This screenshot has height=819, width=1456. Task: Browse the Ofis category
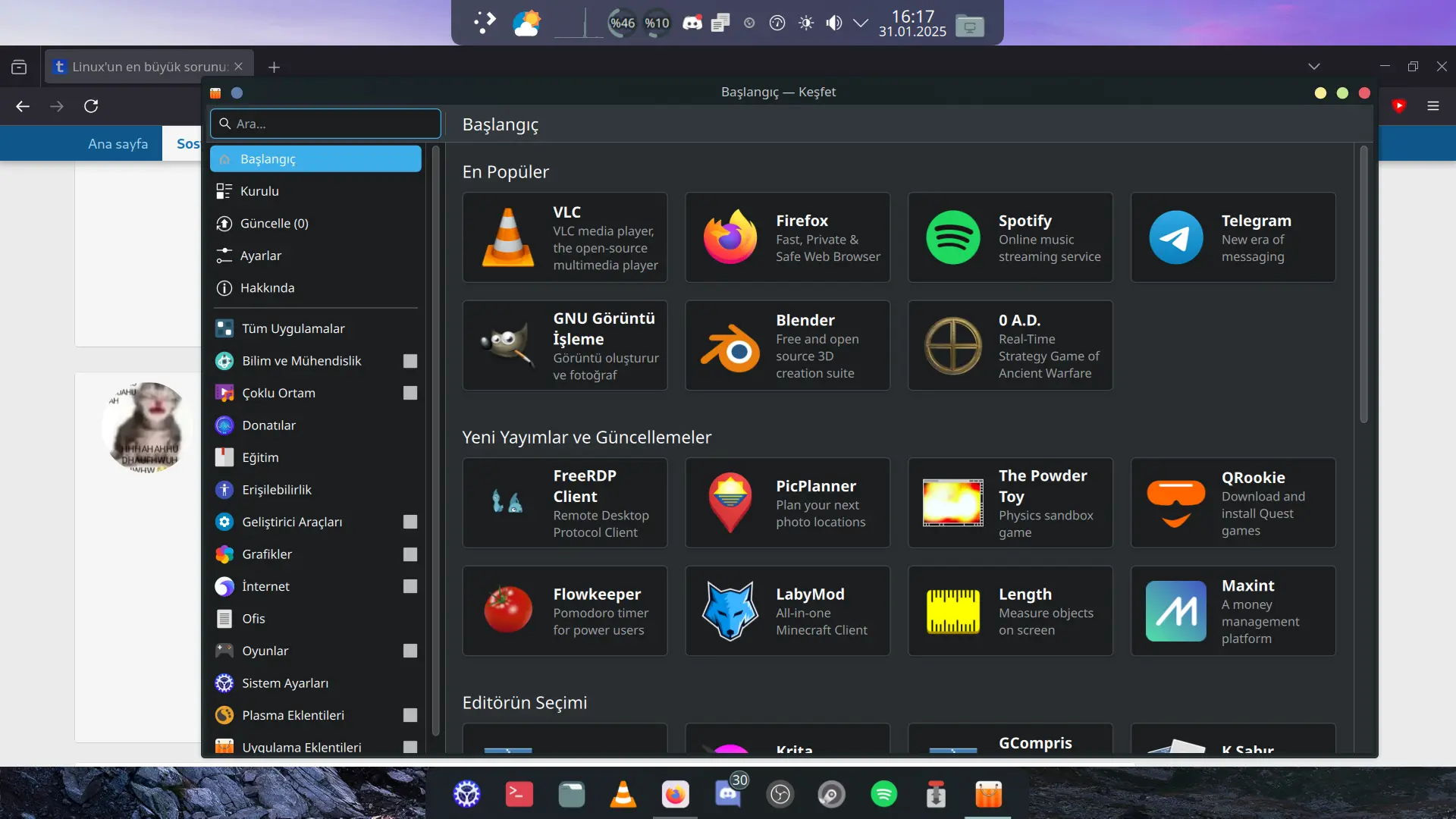point(315,619)
